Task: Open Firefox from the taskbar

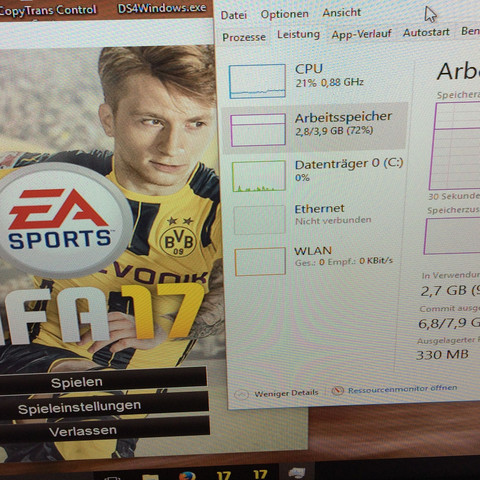Action: click(x=187, y=475)
